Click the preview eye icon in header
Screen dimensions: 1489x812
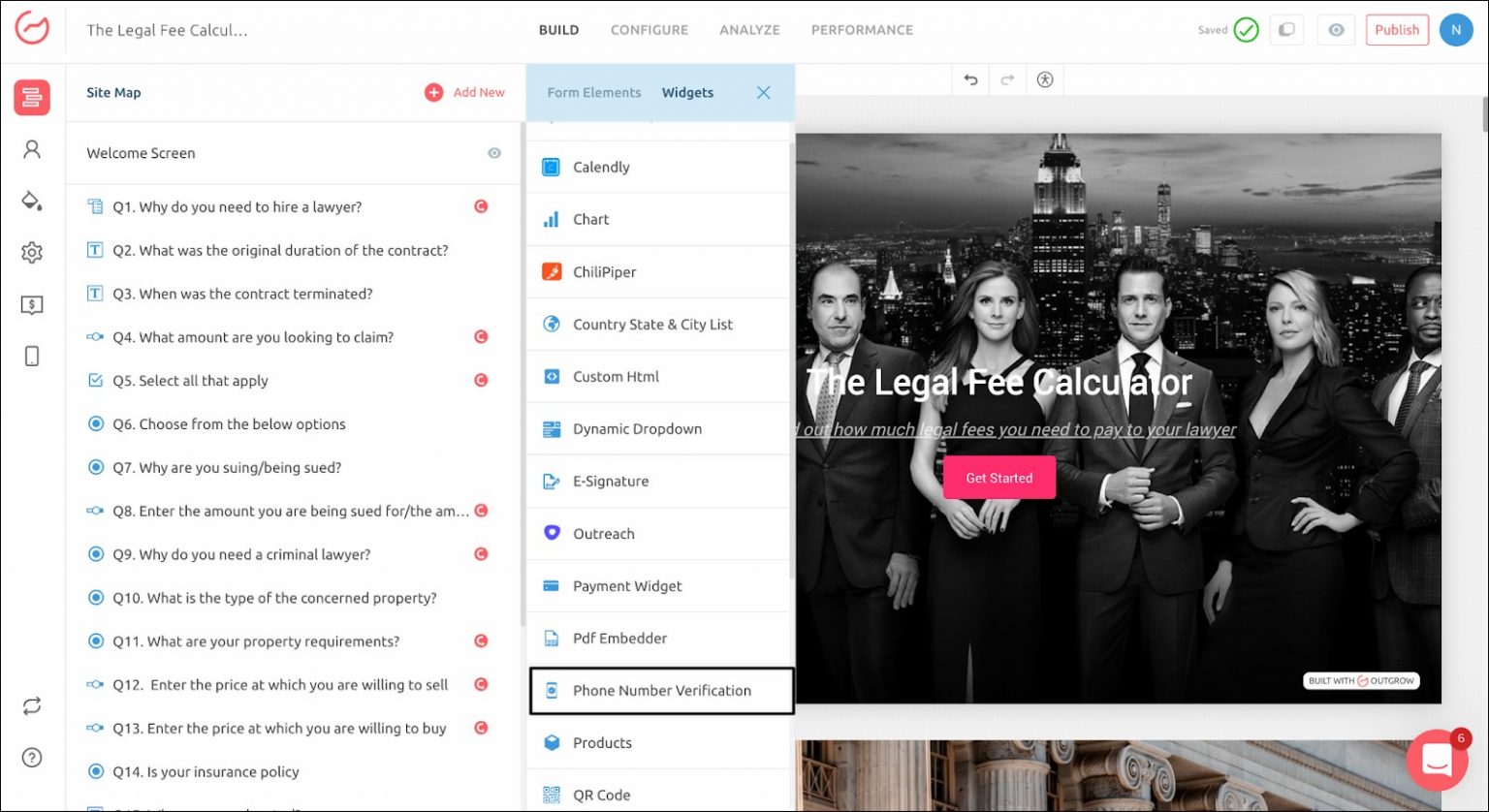click(x=1336, y=30)
